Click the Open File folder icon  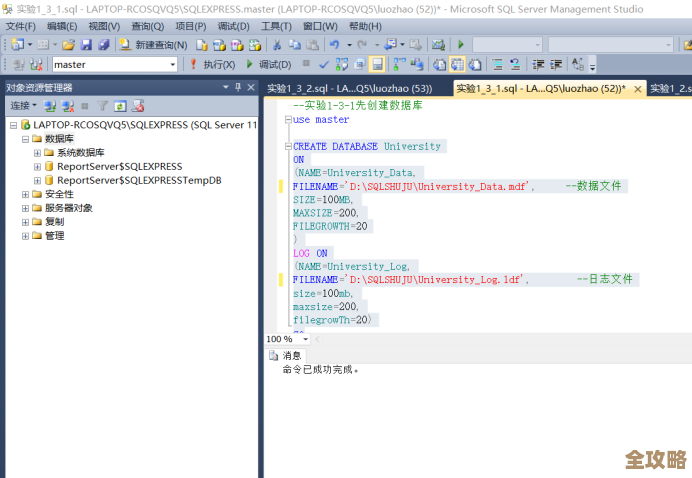[x=68, y=45]
